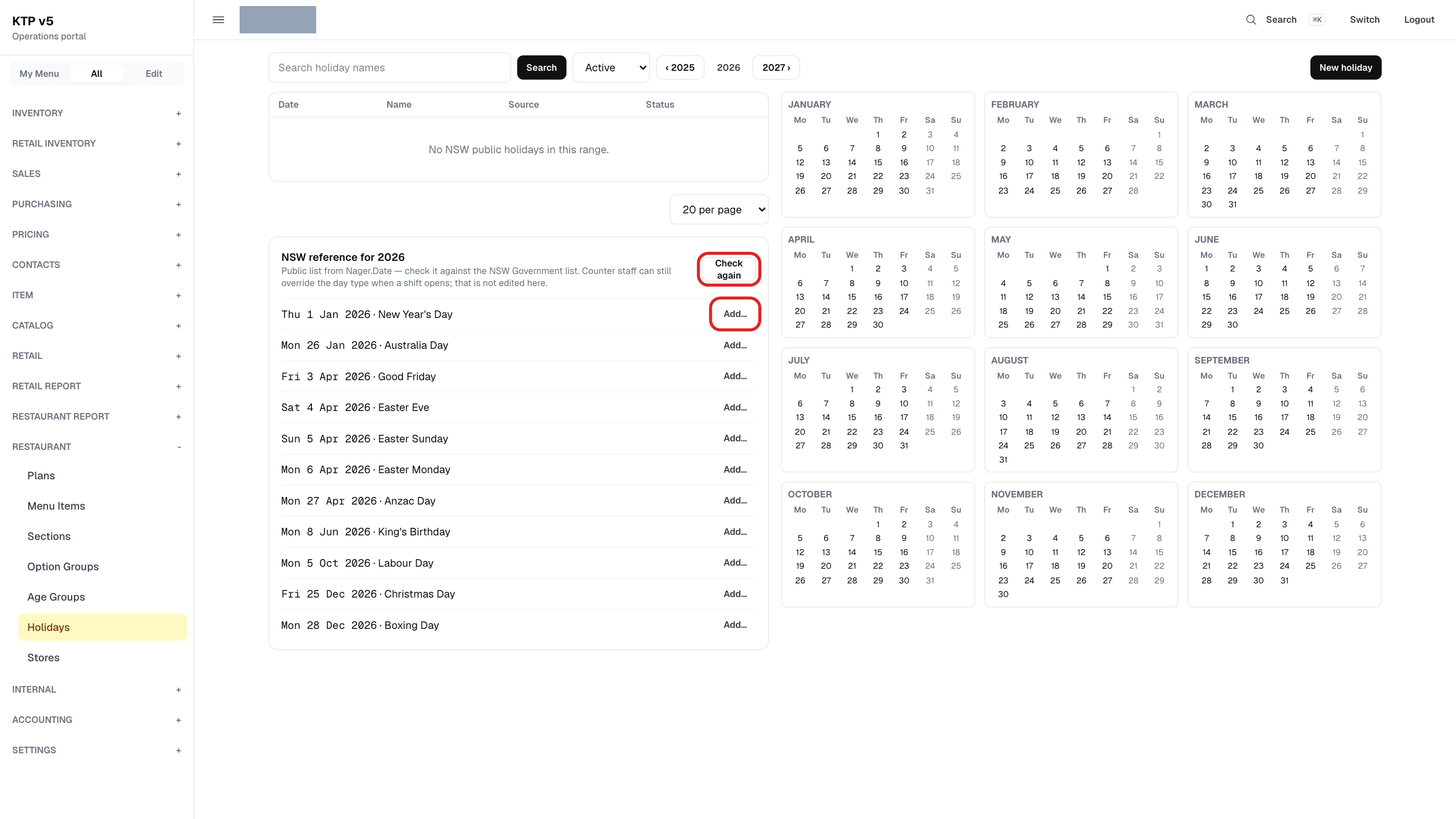This screenshot has width=1456, height=819.
Task: Expand the PURCHASING menu section
Action: pos(97,204)
